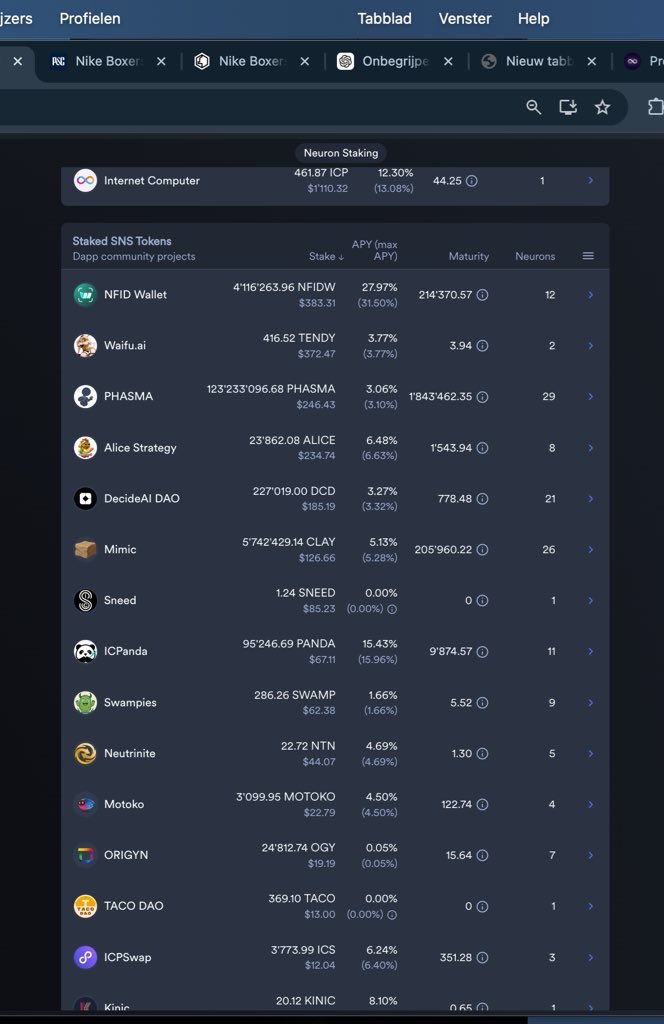Open the Tabblad menu
664x1024 pixels.
pos(384,18)
